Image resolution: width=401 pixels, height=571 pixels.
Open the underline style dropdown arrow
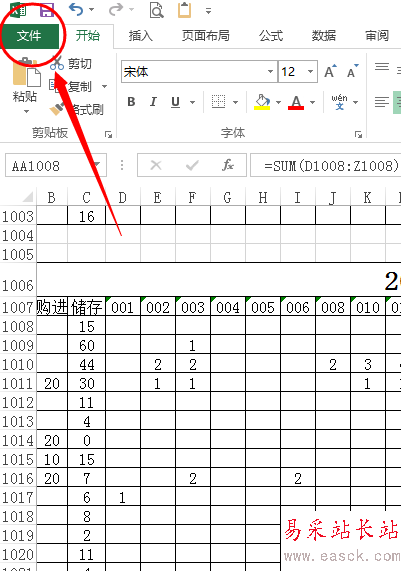click(x=192, y=102)
